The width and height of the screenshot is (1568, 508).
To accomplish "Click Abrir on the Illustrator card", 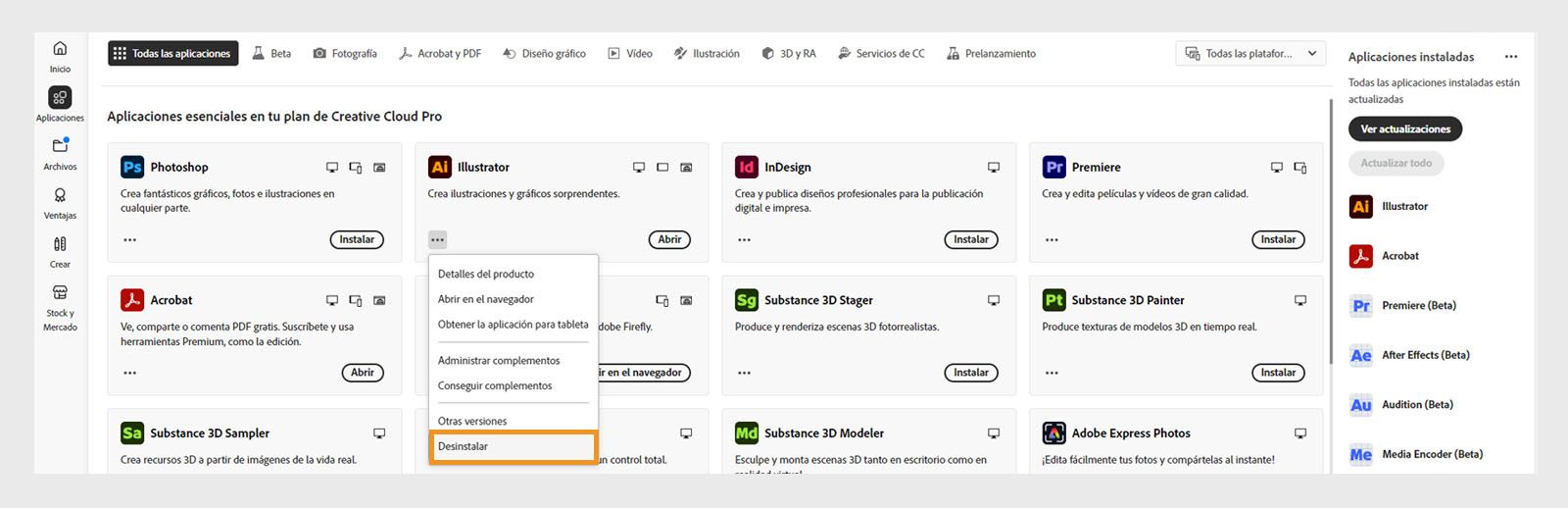I will coord(669,239).
